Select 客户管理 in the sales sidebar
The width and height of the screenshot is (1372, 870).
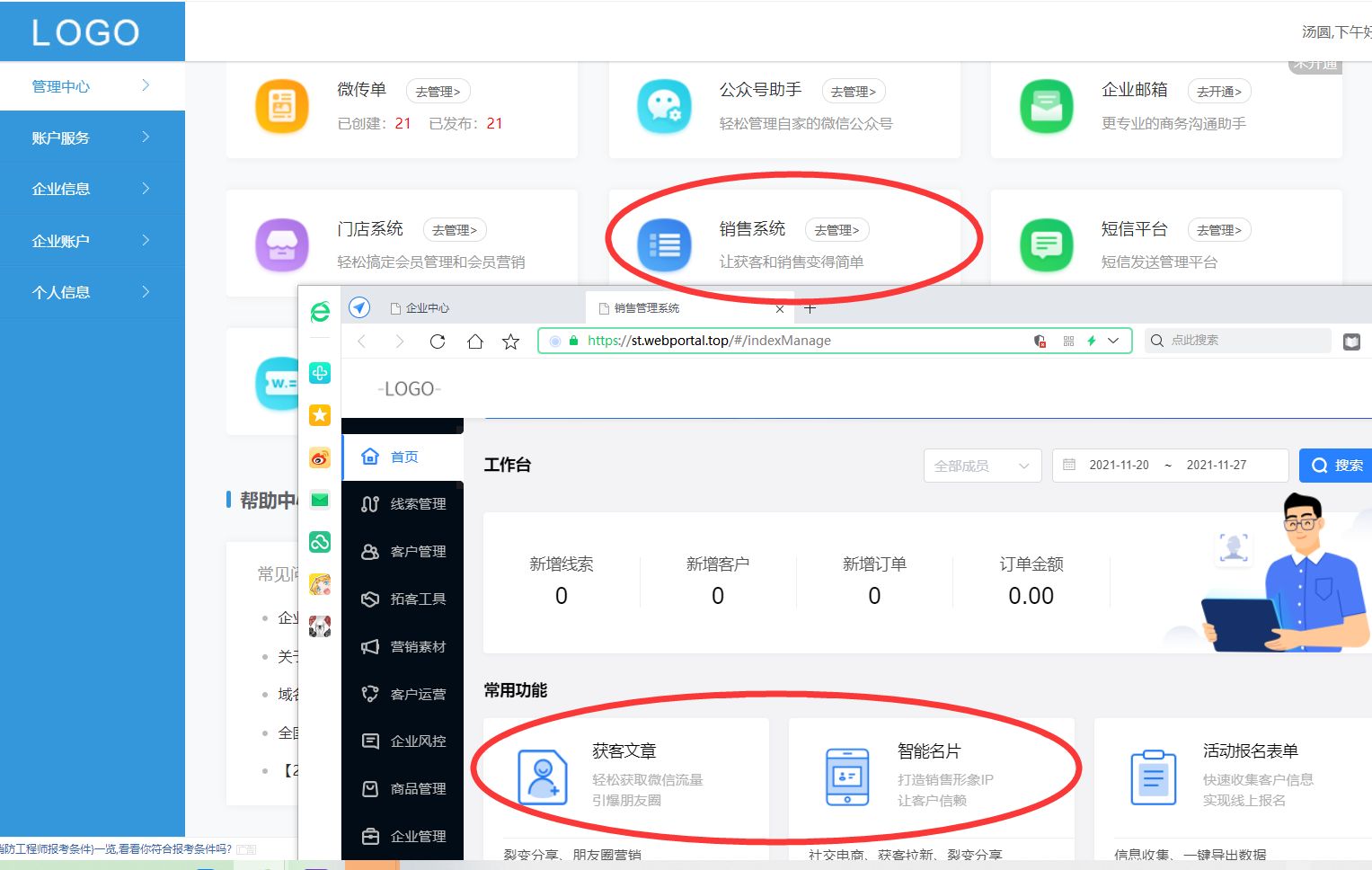point(403,552)
